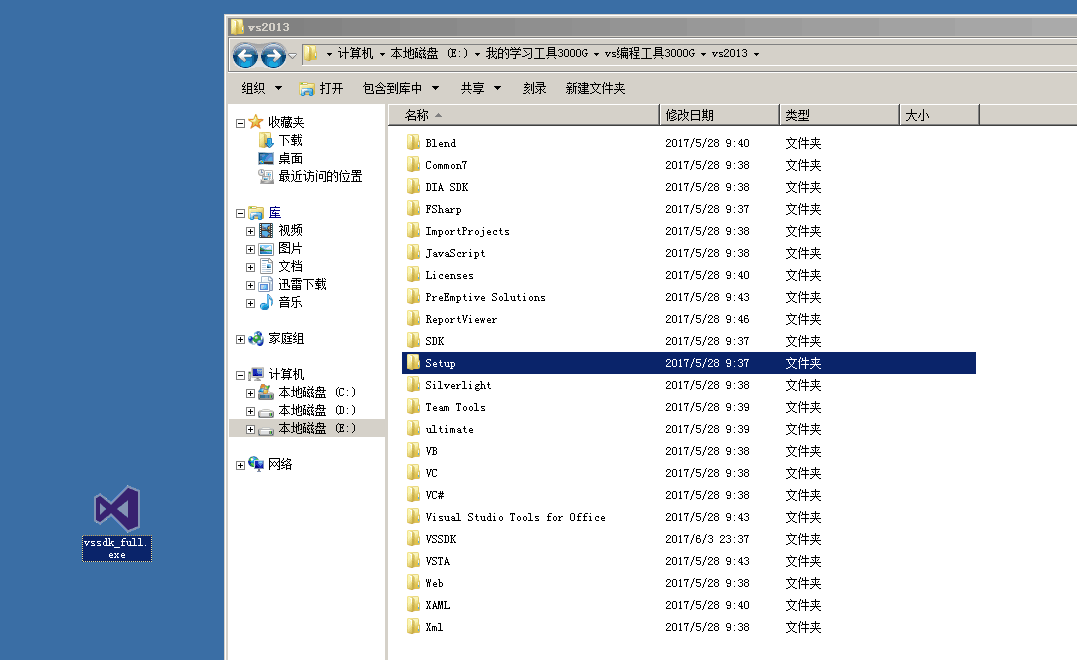Click the Favorites star icon (收藏夹)
1077x660 pixels.
(256, 122)
